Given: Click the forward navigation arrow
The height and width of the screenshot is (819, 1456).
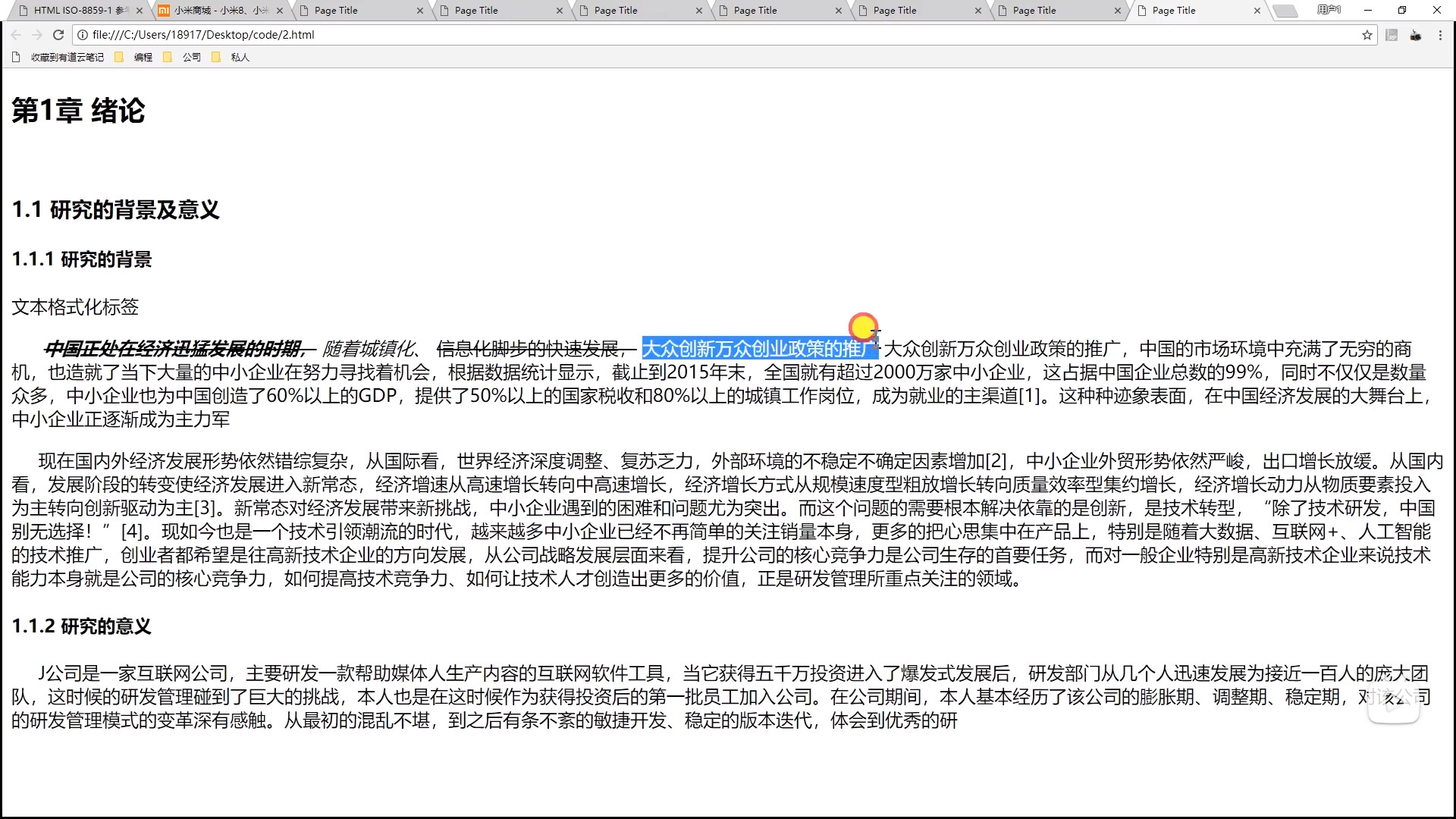Looking at the screenshot, I should click(x=37, y=35).
